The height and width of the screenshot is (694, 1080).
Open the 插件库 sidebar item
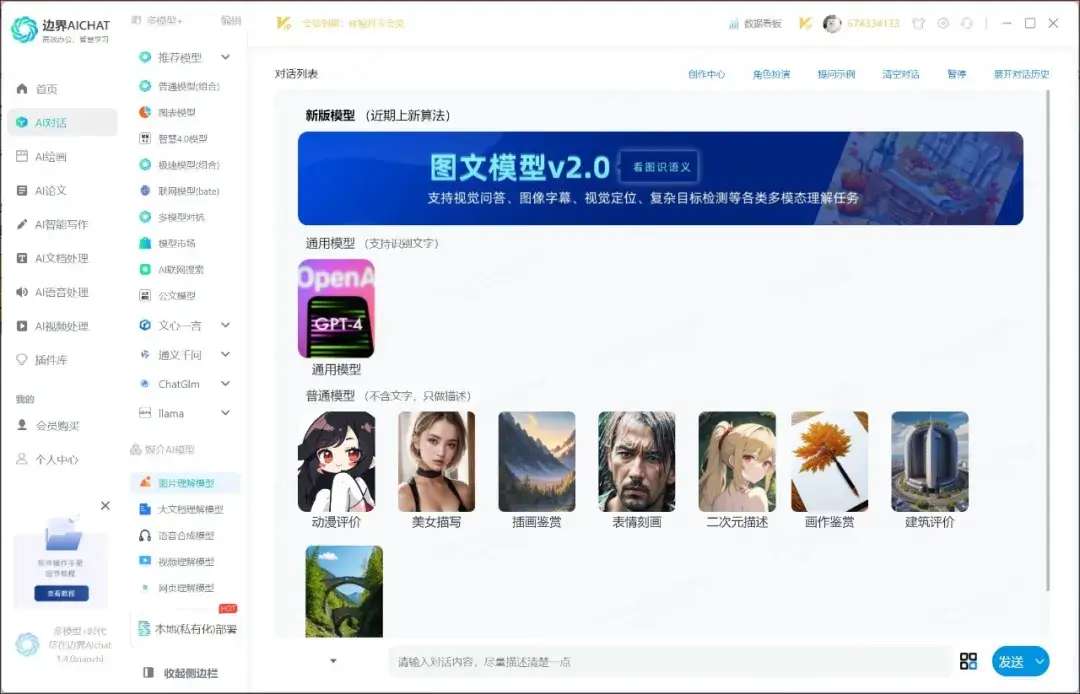coord(50,360)
